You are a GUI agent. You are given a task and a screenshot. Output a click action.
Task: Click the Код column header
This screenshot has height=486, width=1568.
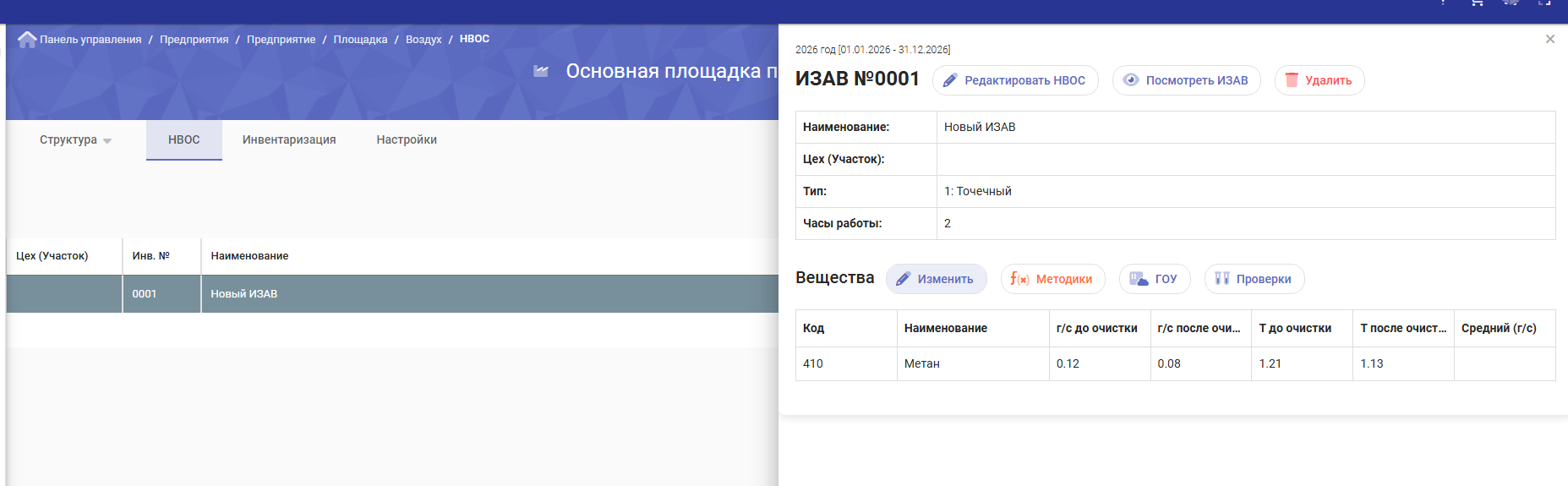[x=846, y=328]
